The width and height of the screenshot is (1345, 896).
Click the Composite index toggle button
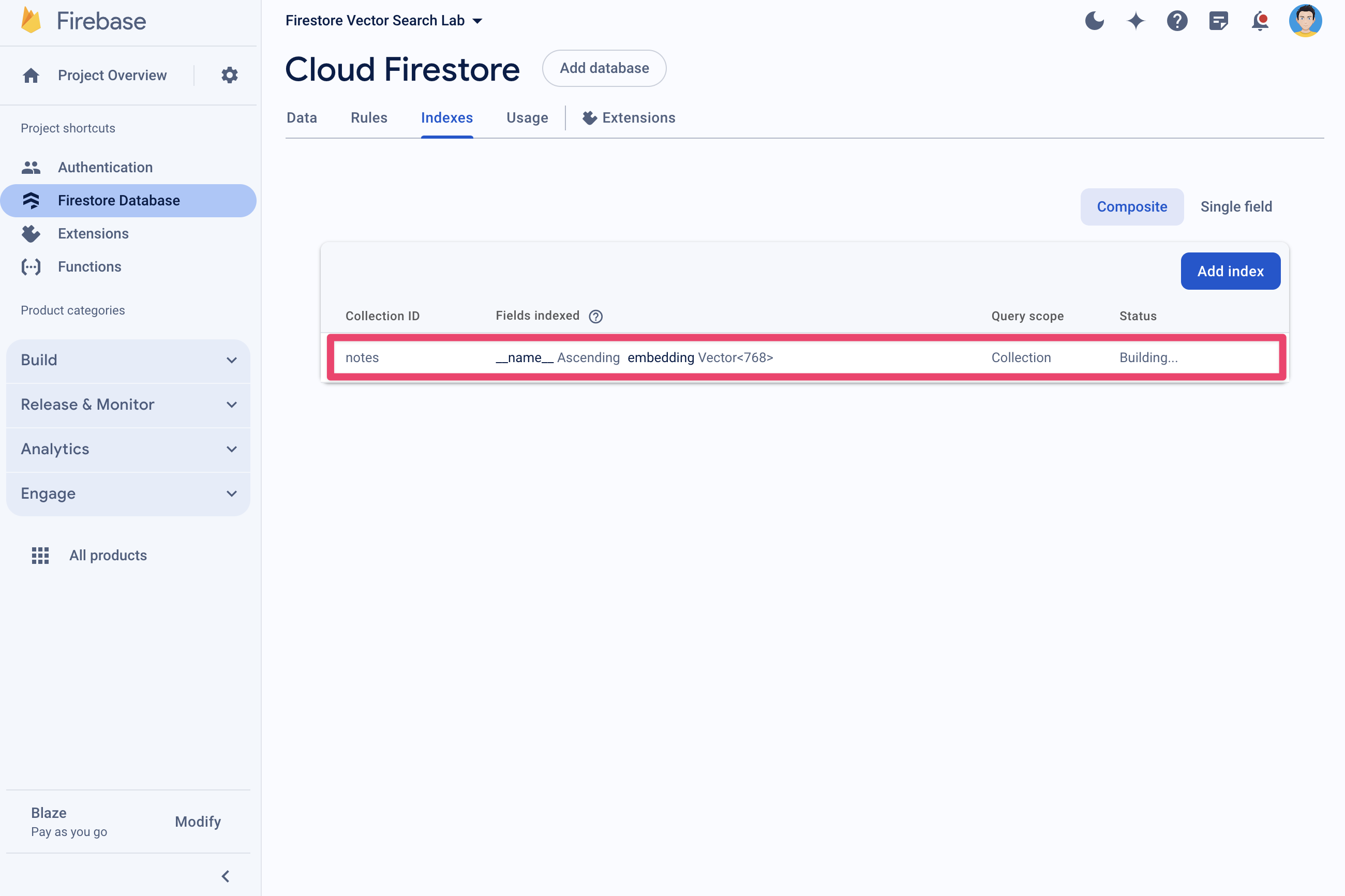(1131, 206)
